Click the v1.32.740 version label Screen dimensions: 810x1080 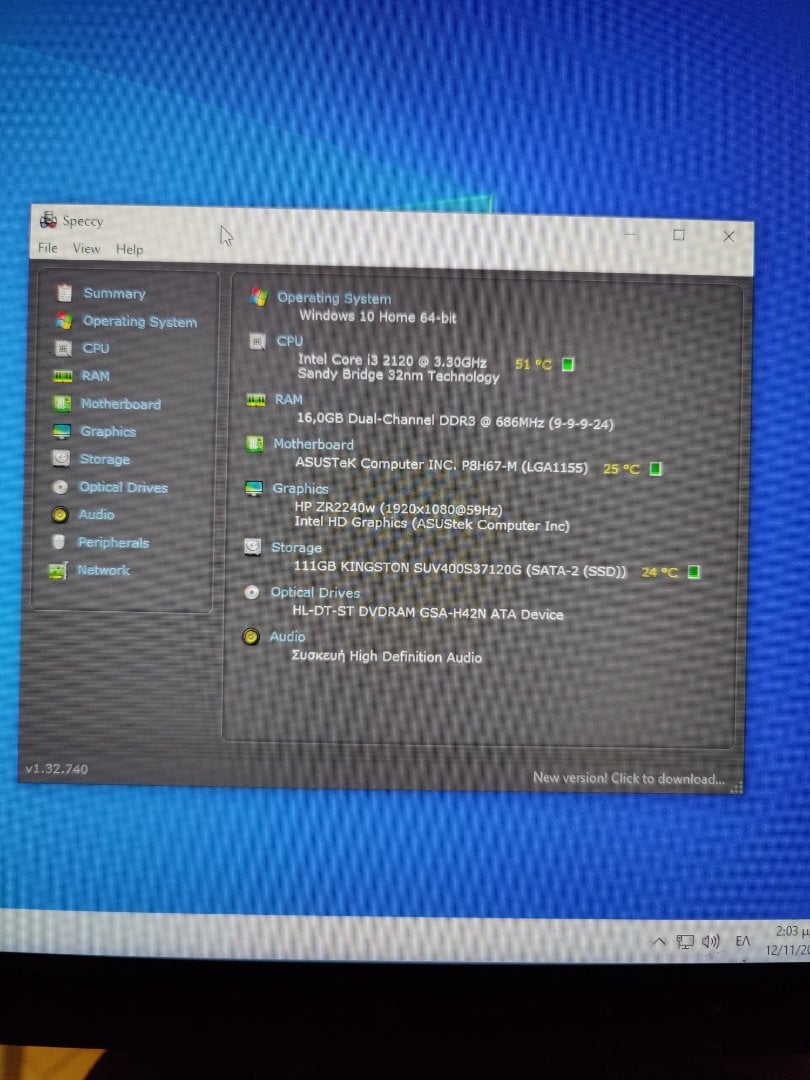(56, 769)
